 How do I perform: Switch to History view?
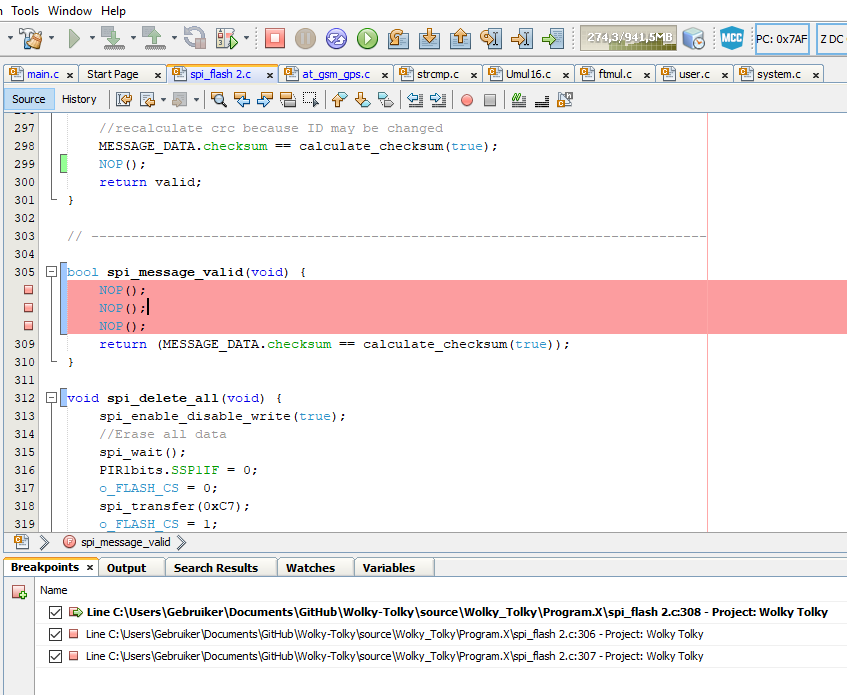tap(79, 99)
